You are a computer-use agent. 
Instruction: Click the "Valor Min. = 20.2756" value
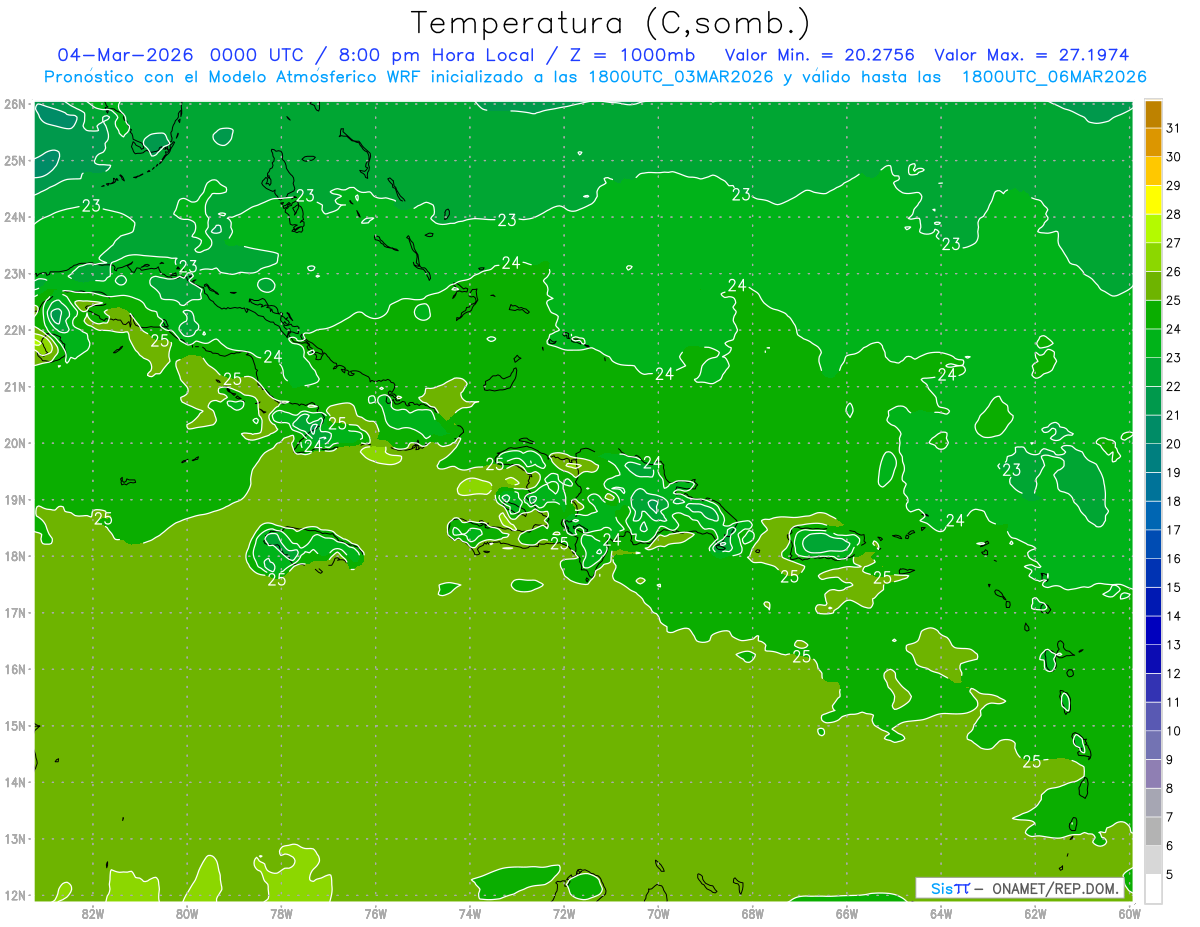point(821,55)
